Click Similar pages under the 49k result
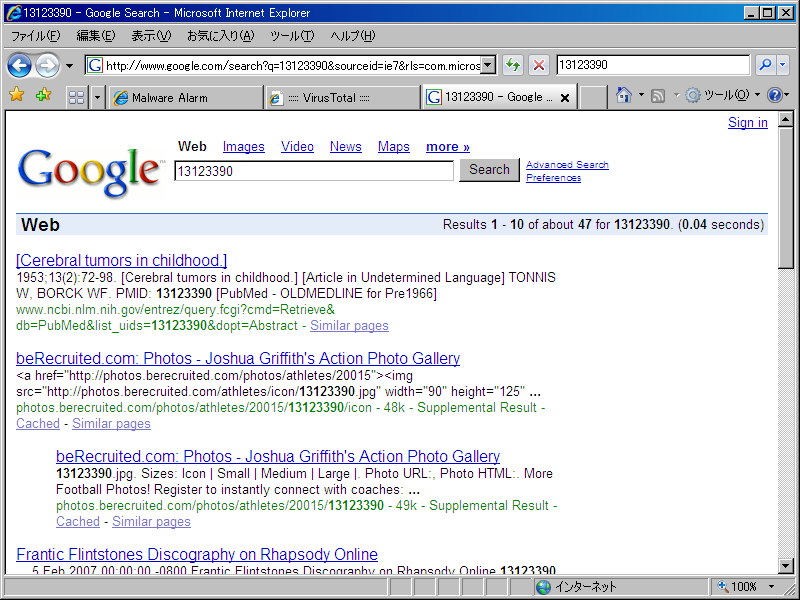This screenshot has width=800, height=600. (x=151, y=521)
